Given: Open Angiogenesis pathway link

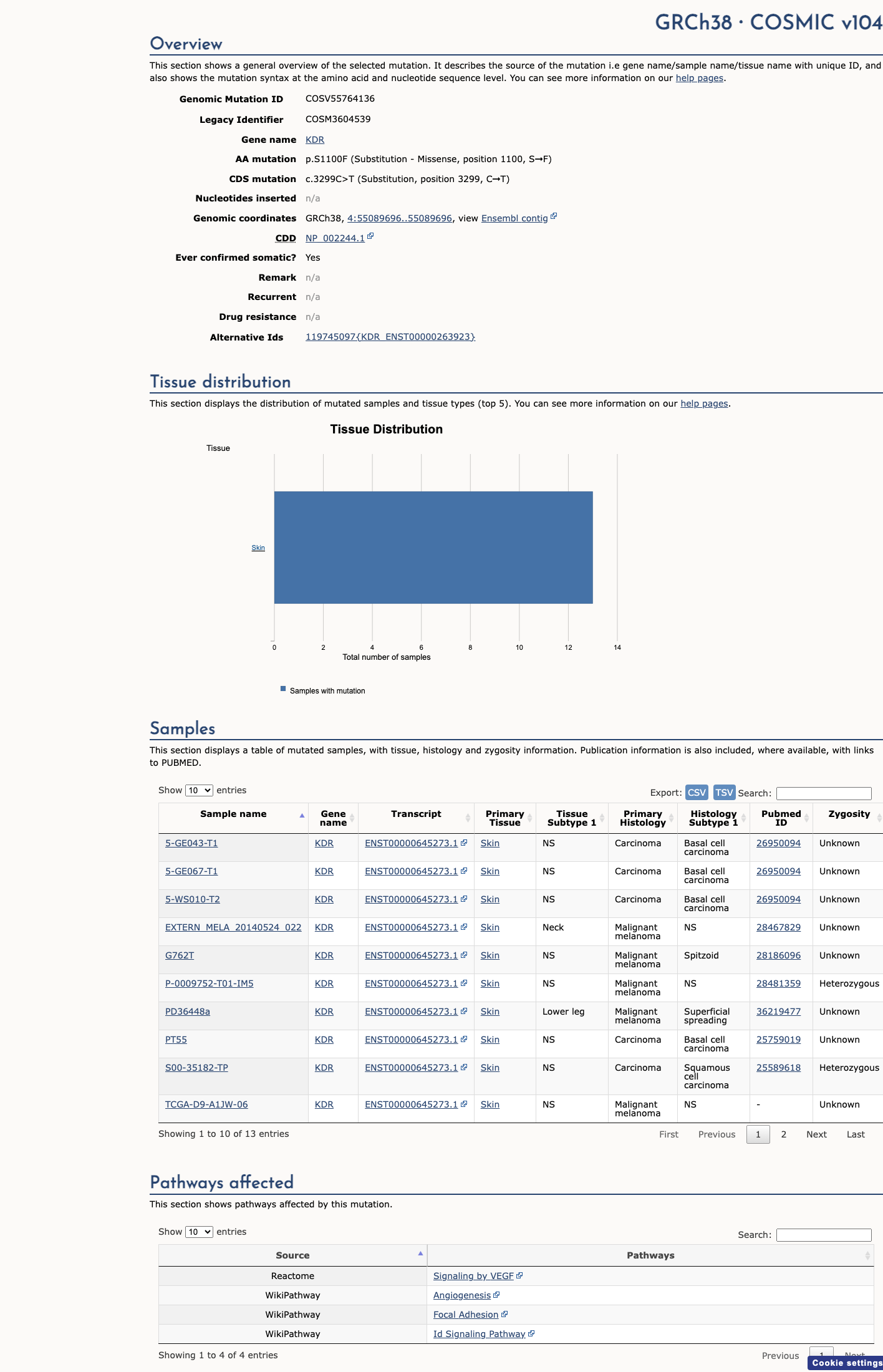Looking at the screenshot, I should 462,1295.
